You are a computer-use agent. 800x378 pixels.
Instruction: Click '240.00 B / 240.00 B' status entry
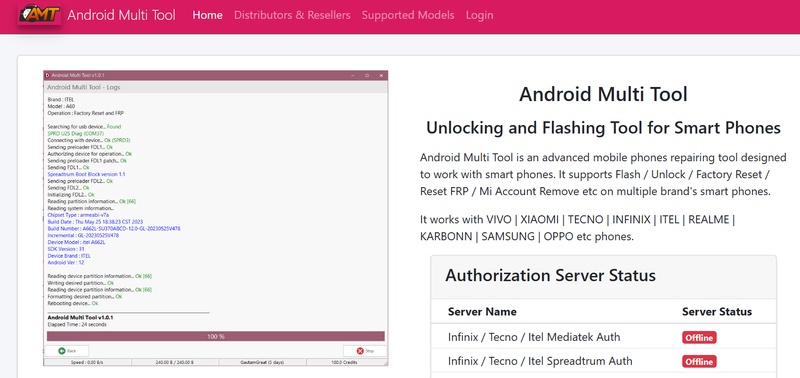click(174, 362)
